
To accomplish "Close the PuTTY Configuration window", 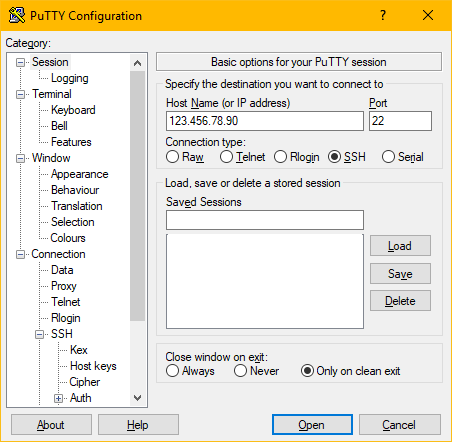I will click(428, 15).
